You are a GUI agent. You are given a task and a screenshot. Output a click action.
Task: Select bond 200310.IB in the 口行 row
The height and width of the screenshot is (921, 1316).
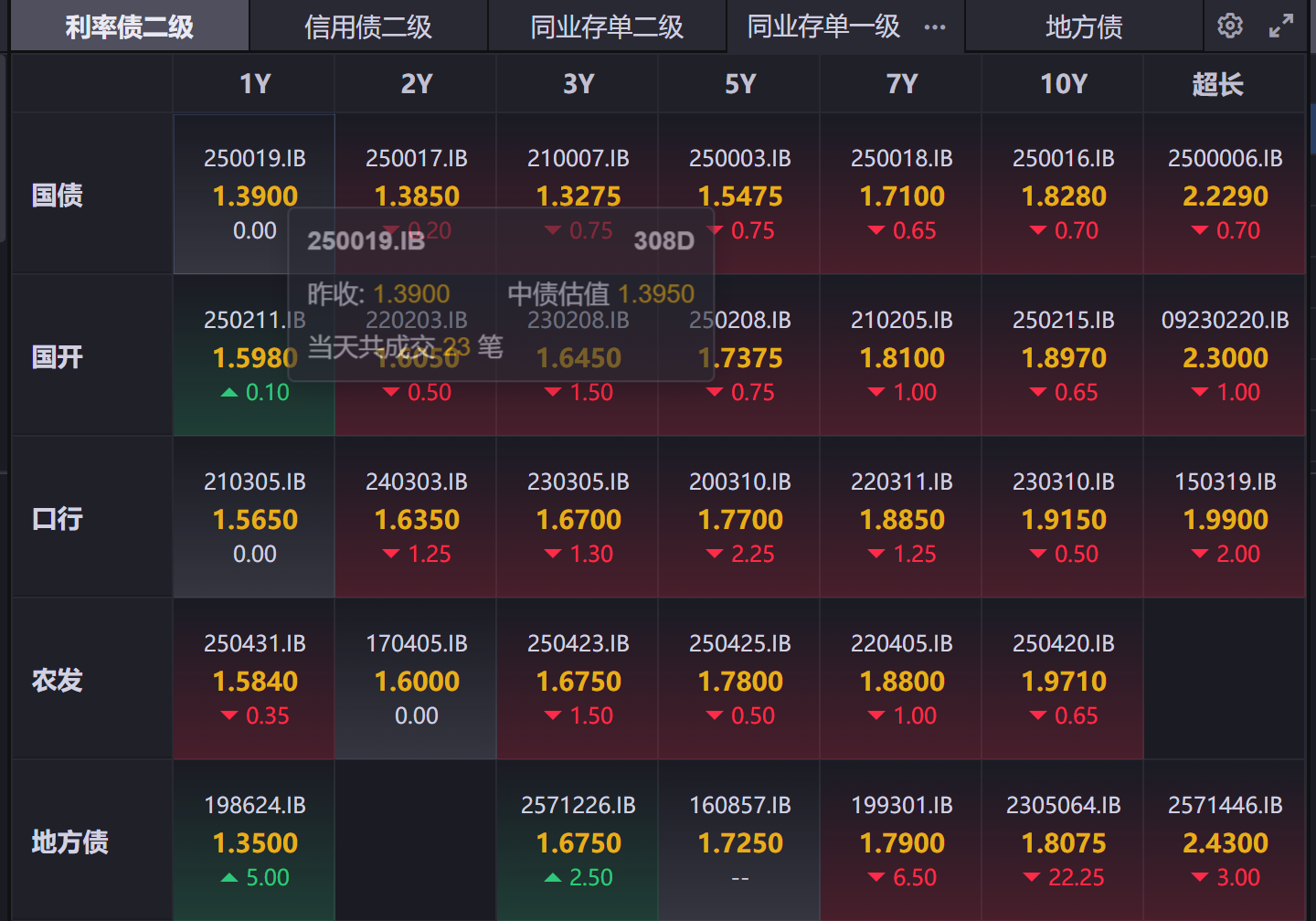[739, 518]
